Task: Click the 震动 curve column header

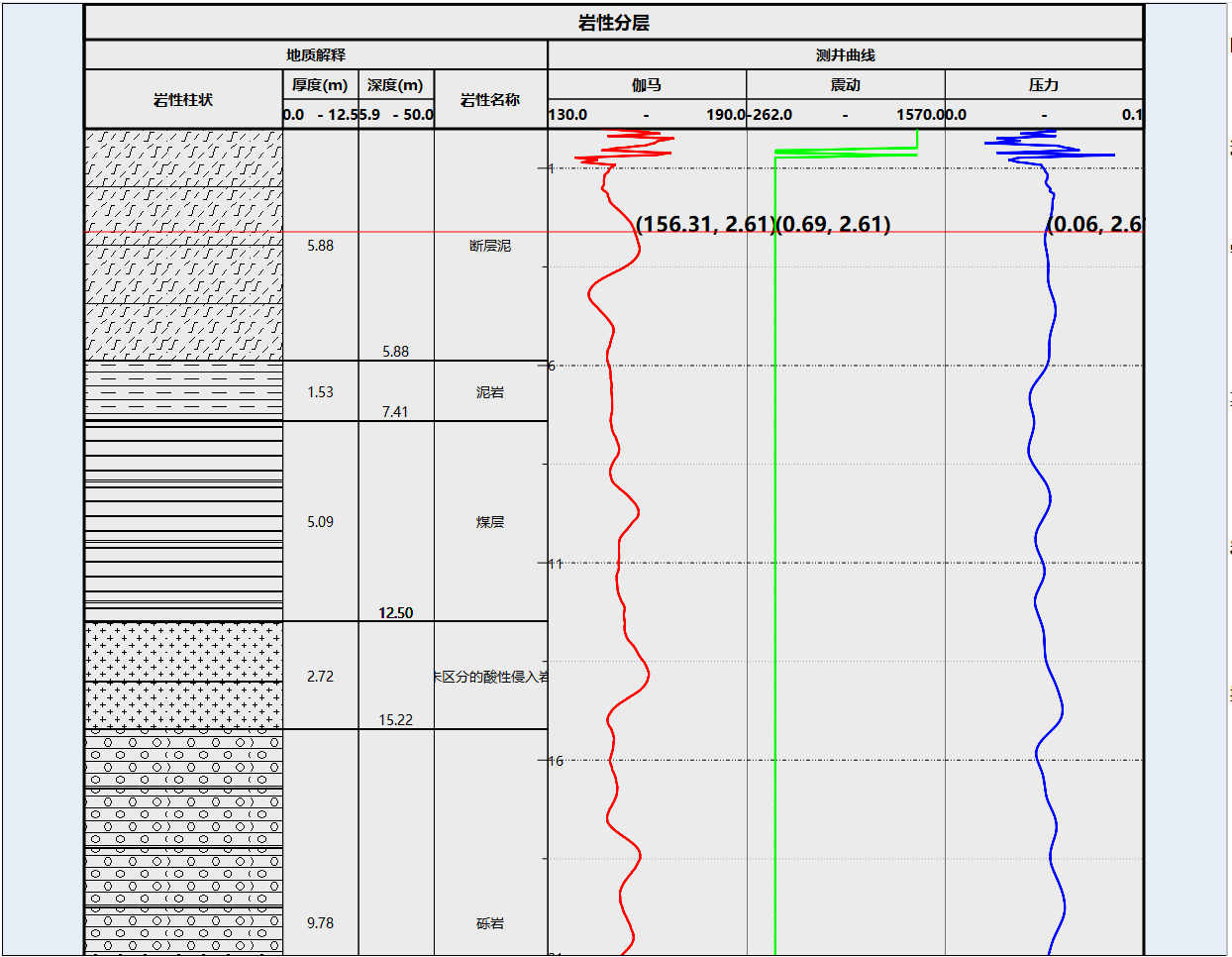Action: tap(846, 85)
